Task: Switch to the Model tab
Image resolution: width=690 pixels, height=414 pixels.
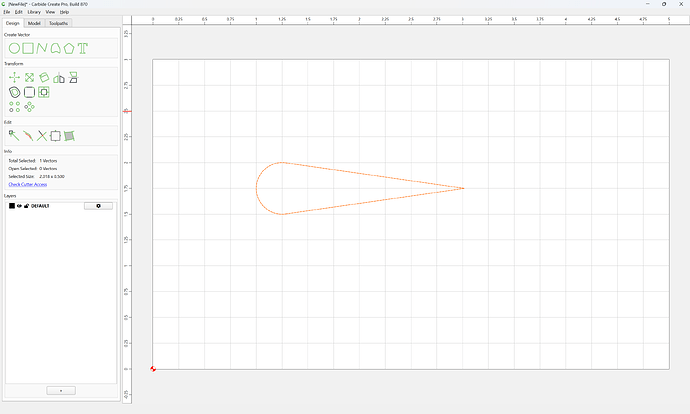Action: (x=34, y=23)
